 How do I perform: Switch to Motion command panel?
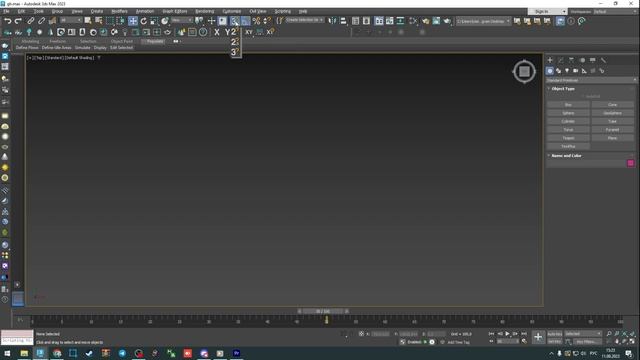coord(582,60)
